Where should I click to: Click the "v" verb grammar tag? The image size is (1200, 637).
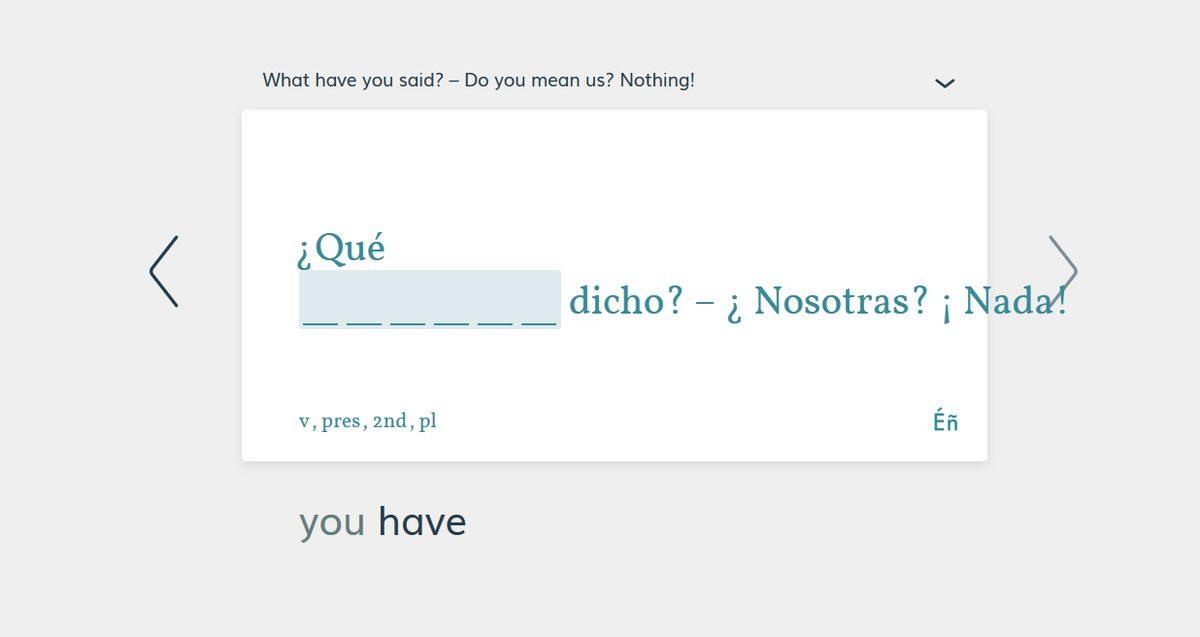304,422
